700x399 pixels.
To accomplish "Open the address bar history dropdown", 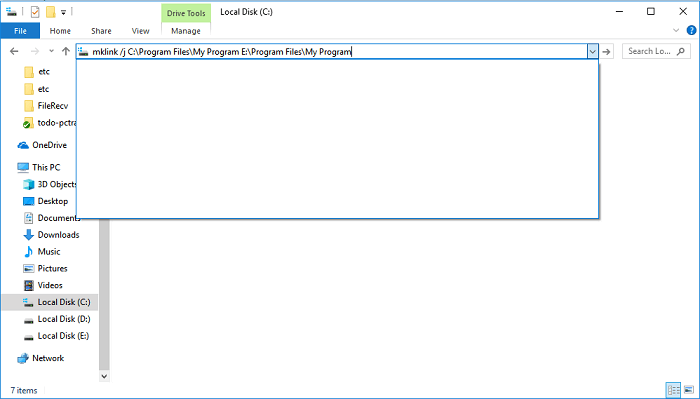I will (592, 52).
